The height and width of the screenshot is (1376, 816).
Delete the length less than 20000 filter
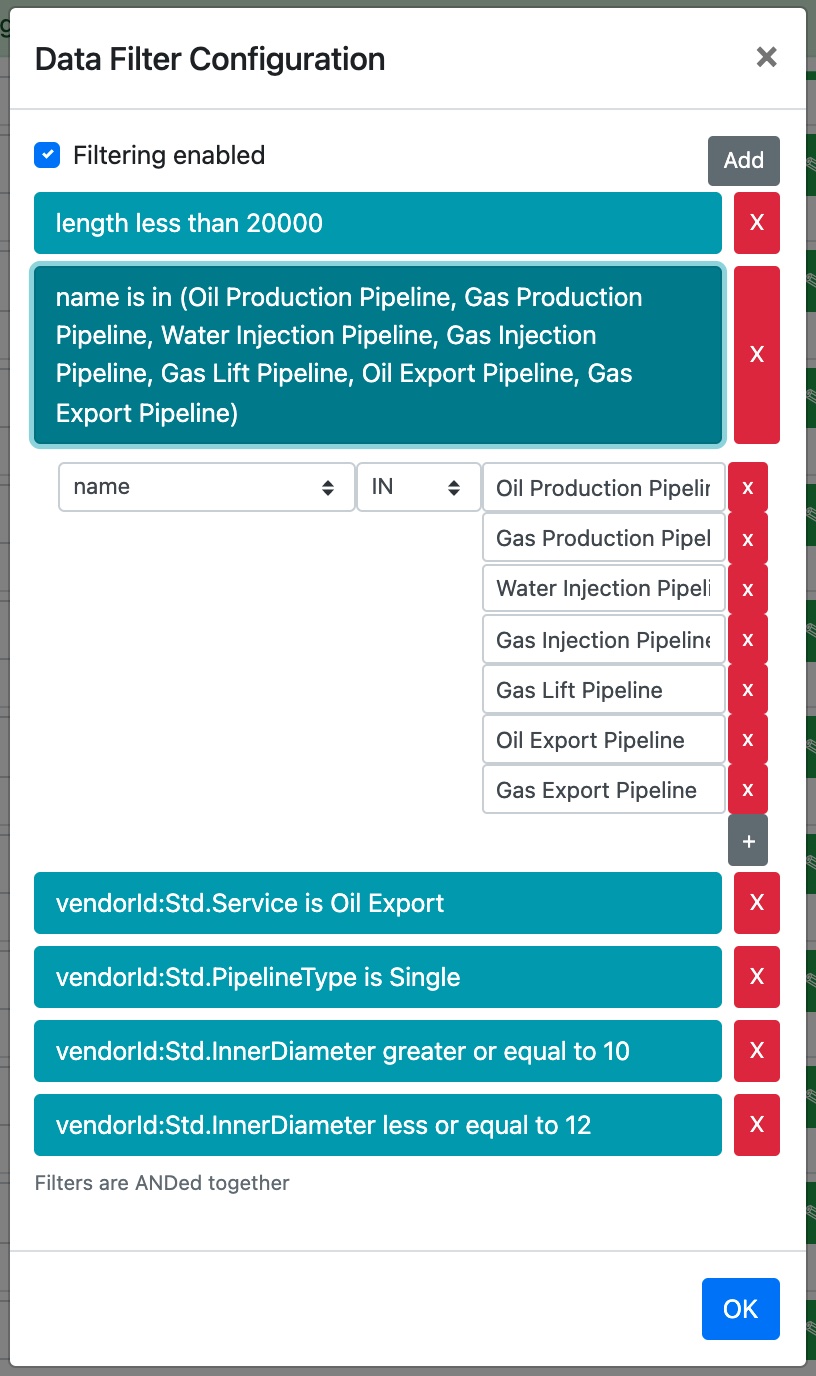(x=756, y=223)
